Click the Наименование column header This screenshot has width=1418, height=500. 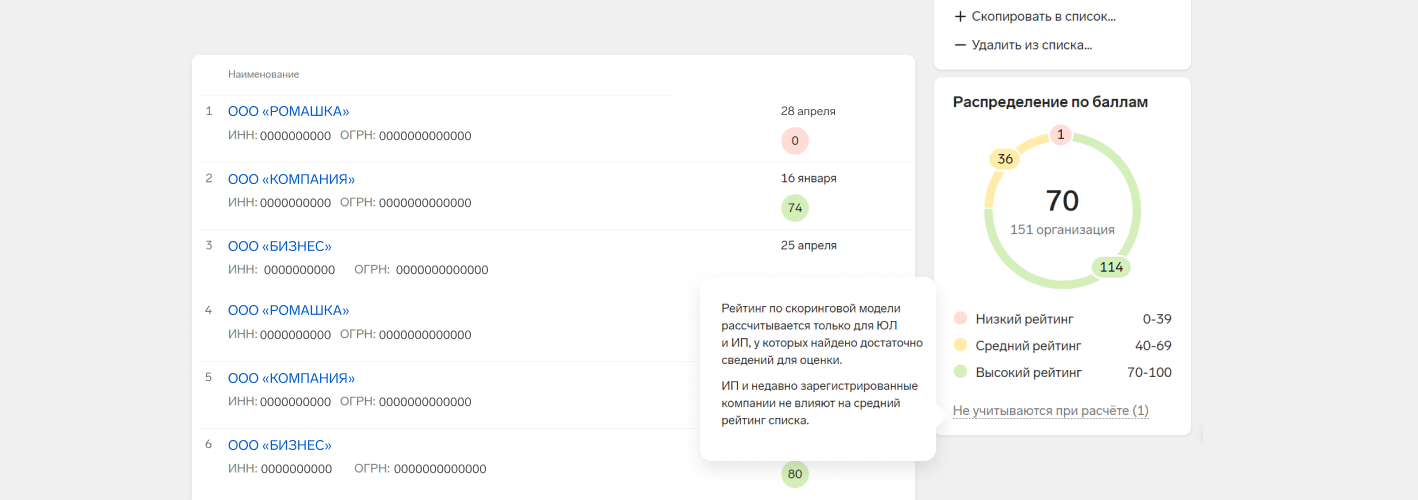pyautogui.click(x=263, y=74)
